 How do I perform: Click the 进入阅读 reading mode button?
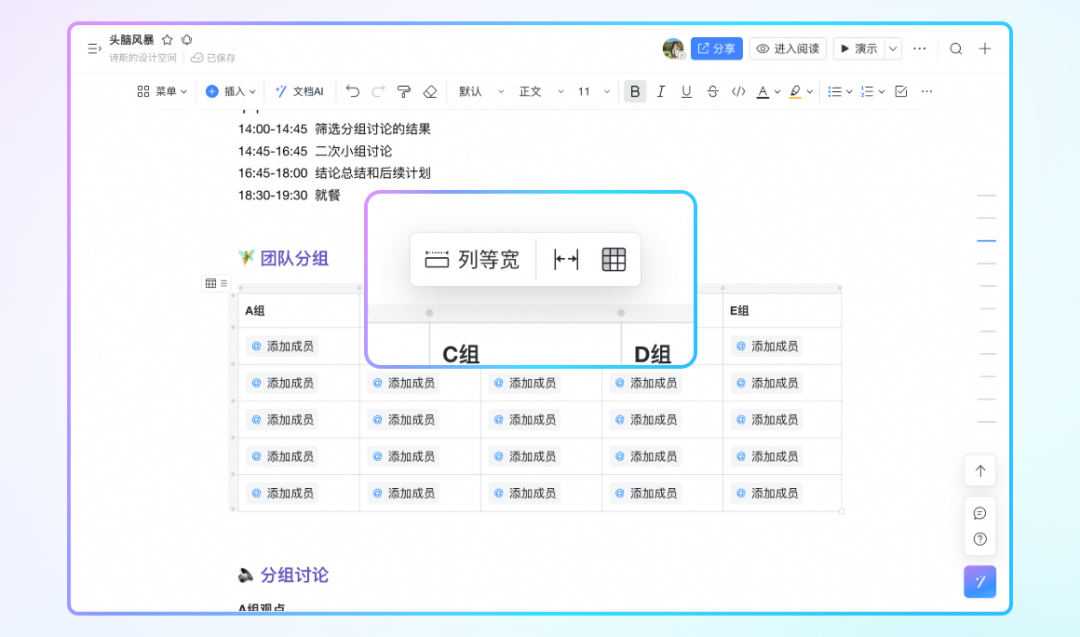pos(788,48)
